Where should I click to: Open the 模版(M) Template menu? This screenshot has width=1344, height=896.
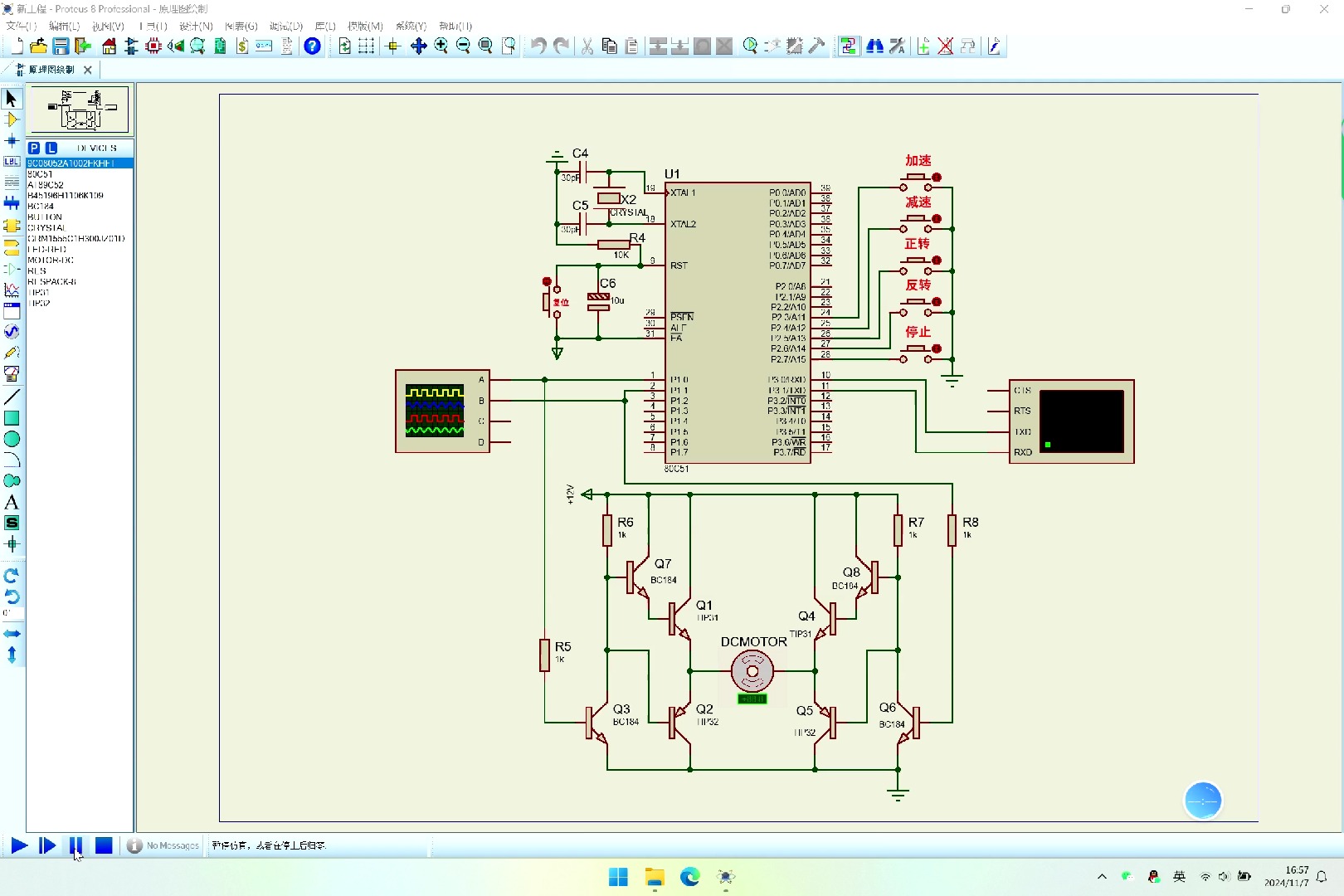pyautogui.click(x=365, y=27)
